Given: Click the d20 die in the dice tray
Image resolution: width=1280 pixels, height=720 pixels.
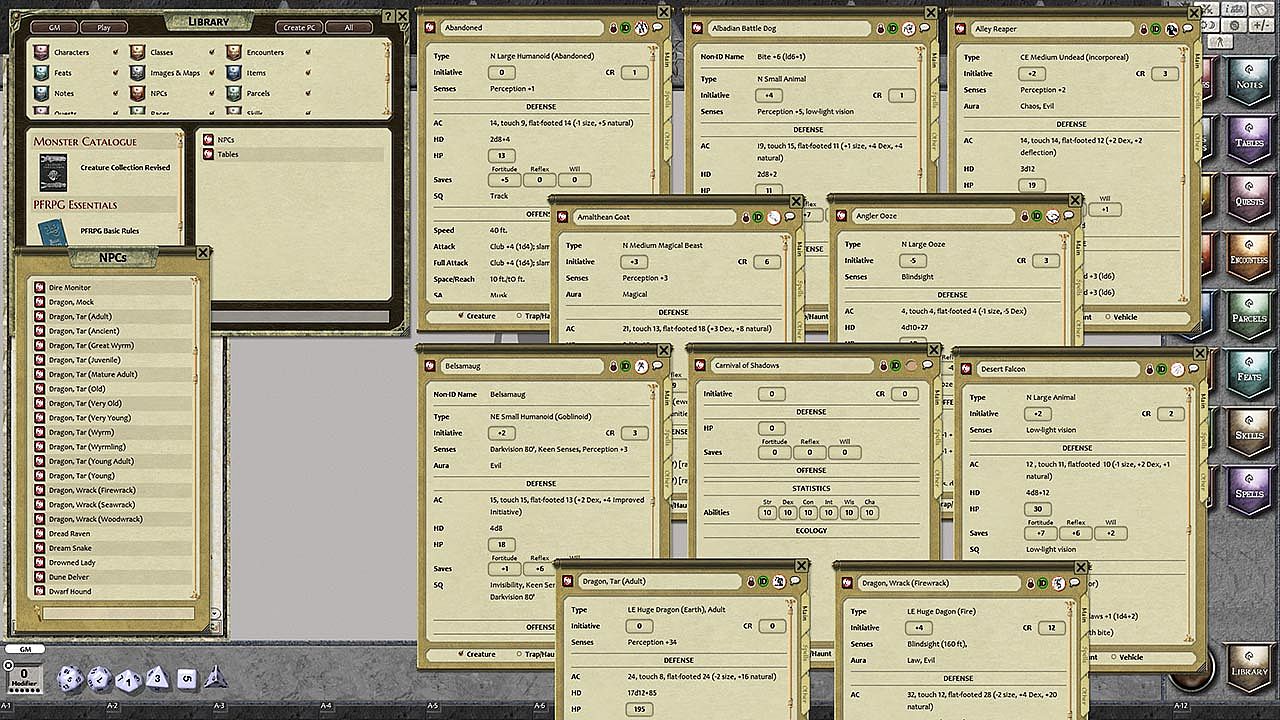Looking at the screenshot, I should 68,679.
